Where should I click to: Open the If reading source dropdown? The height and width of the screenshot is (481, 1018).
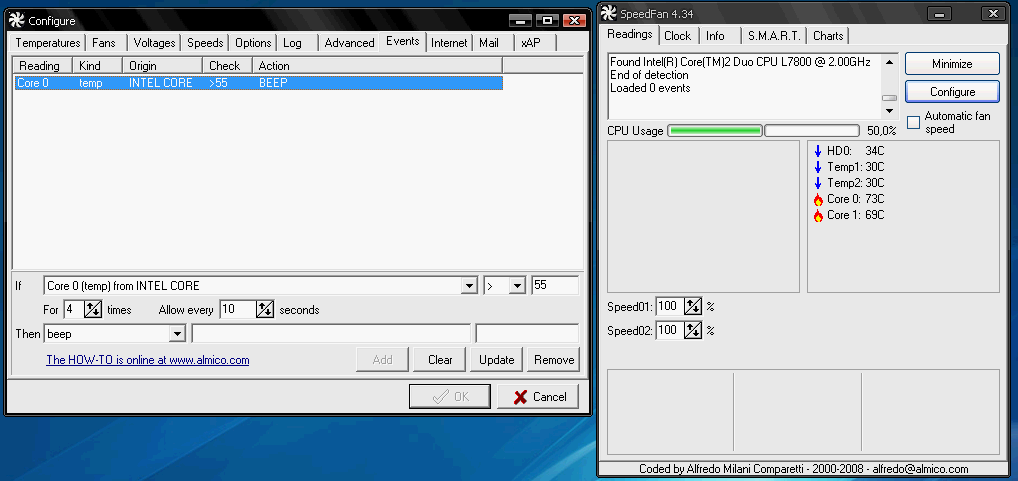click(x=469, y=286)
